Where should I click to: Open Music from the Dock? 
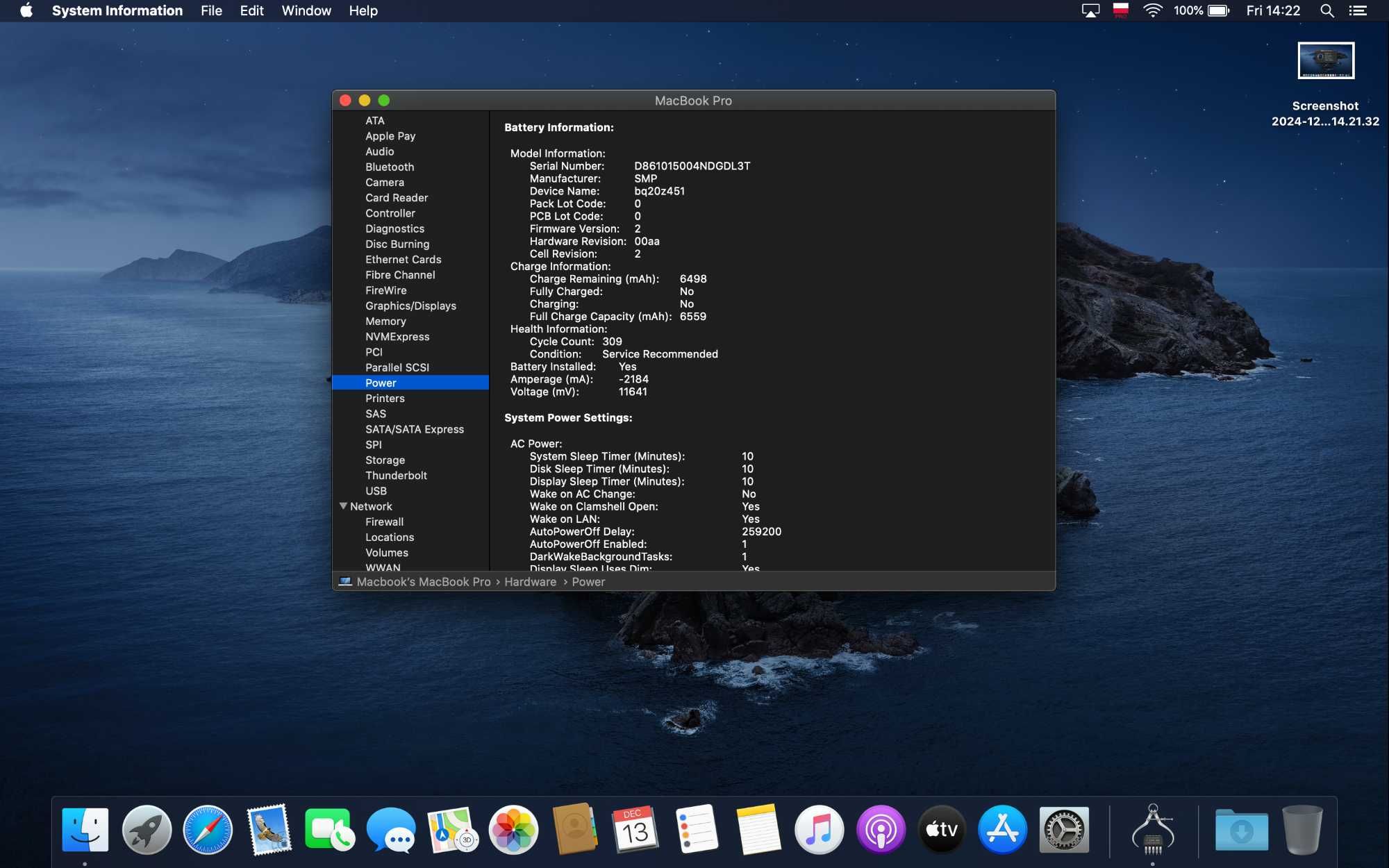820,830
